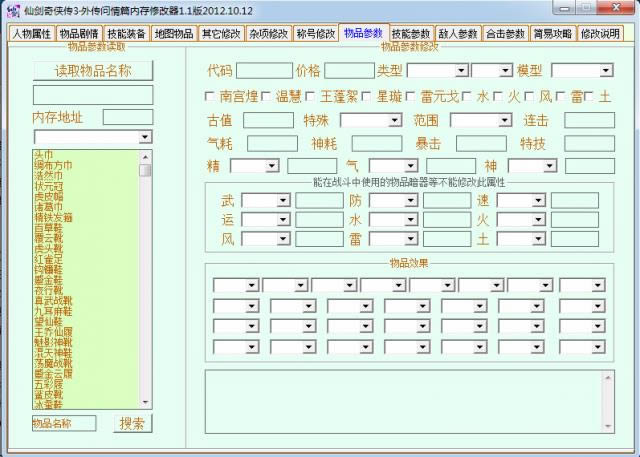Screen dimensions: 640x457
Task: Click the description text area's scroll-down arrow
Action: coord(608,426)
